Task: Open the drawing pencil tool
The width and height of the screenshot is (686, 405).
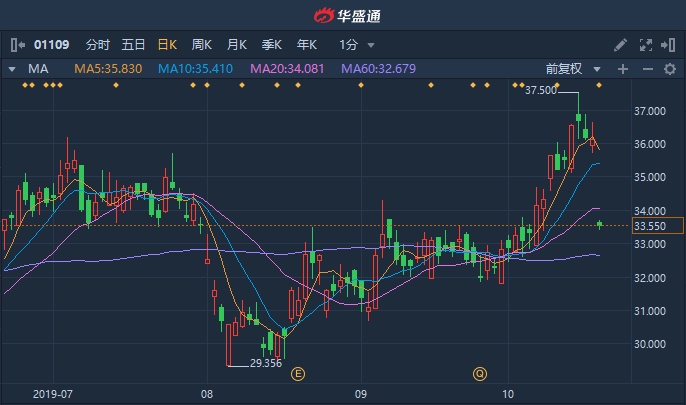Action: click(x=621, y=45)
